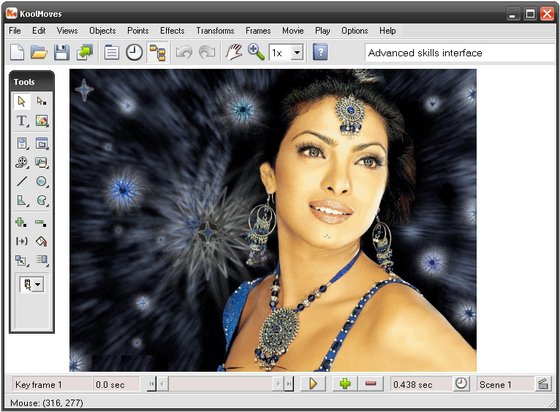Open the Play menu

pos(322,31)
